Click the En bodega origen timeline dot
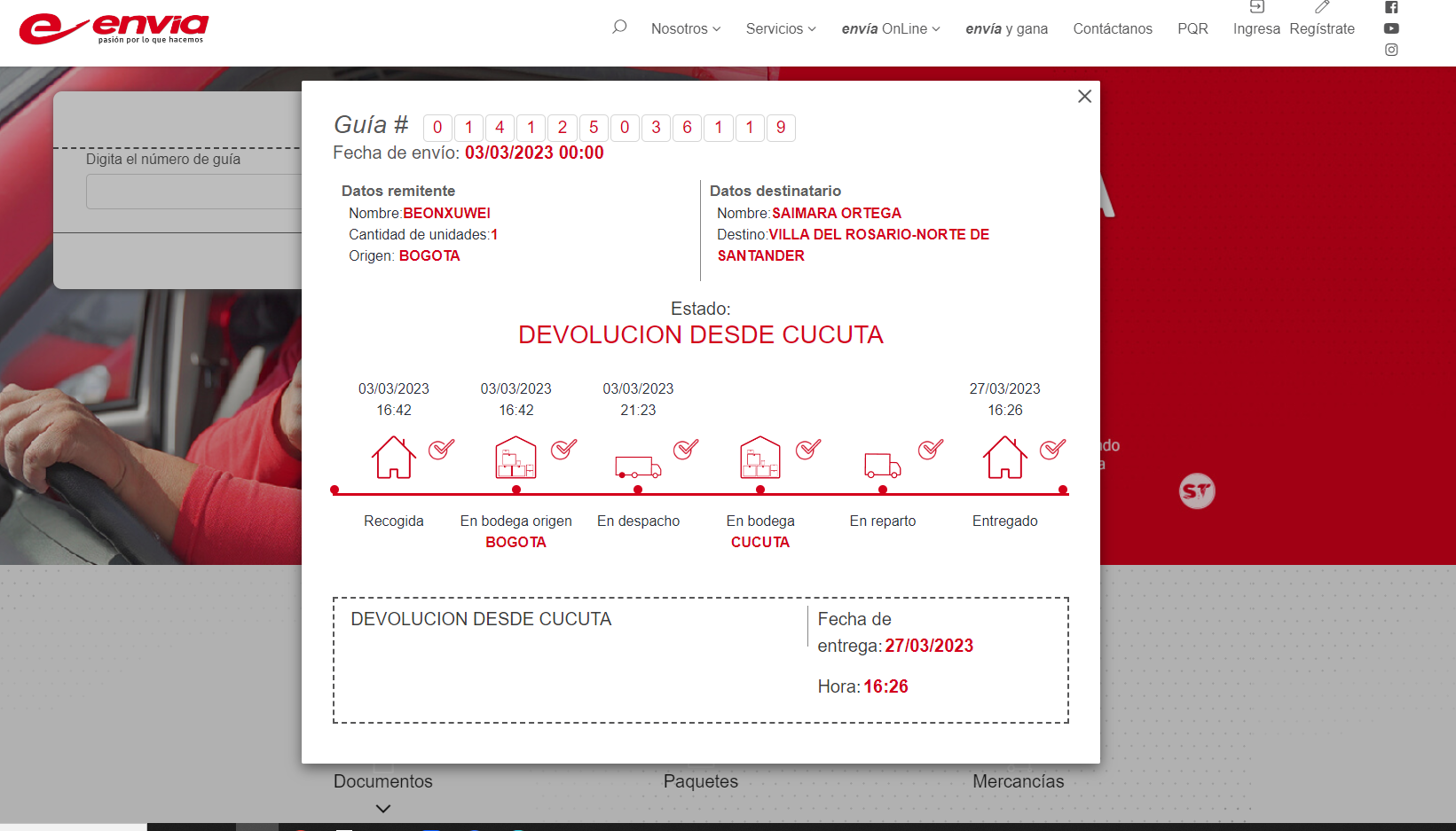Screen dimensions: 1456x831 (x=516, y=490)
